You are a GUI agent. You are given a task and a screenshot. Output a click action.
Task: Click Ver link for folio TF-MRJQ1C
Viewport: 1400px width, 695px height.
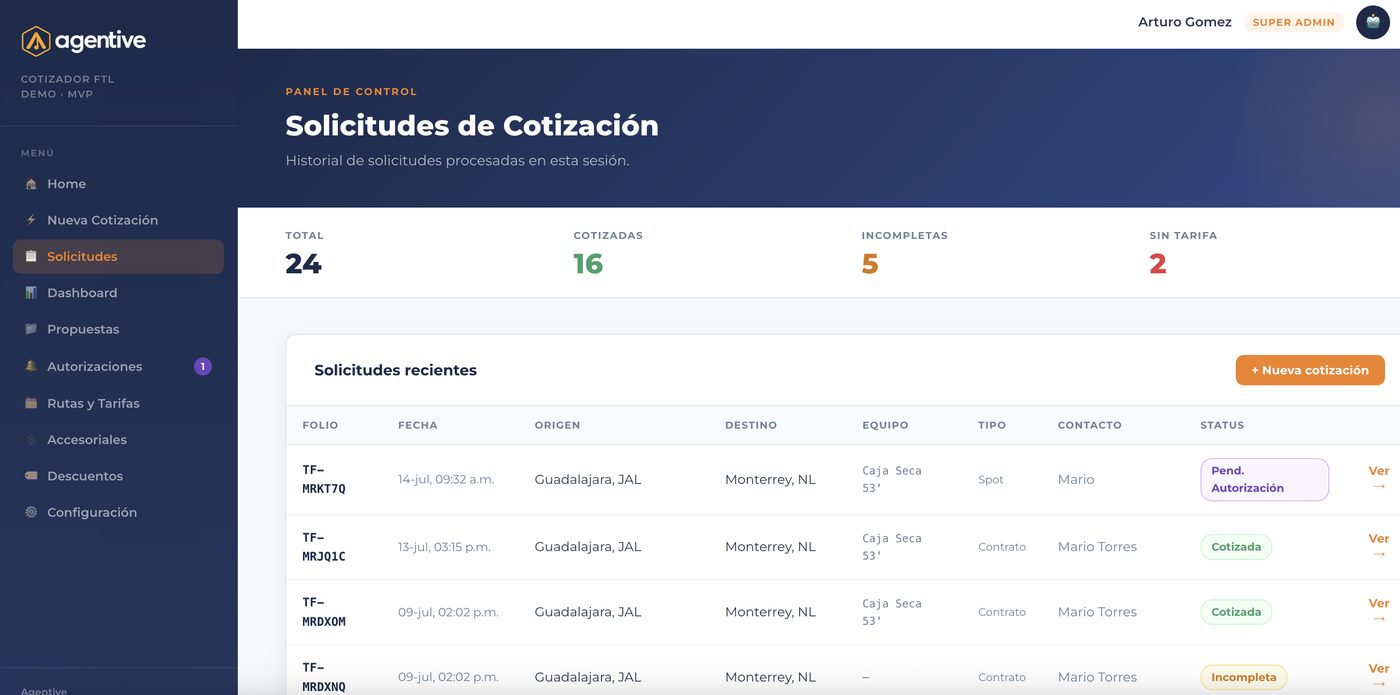click(1379, 546)
